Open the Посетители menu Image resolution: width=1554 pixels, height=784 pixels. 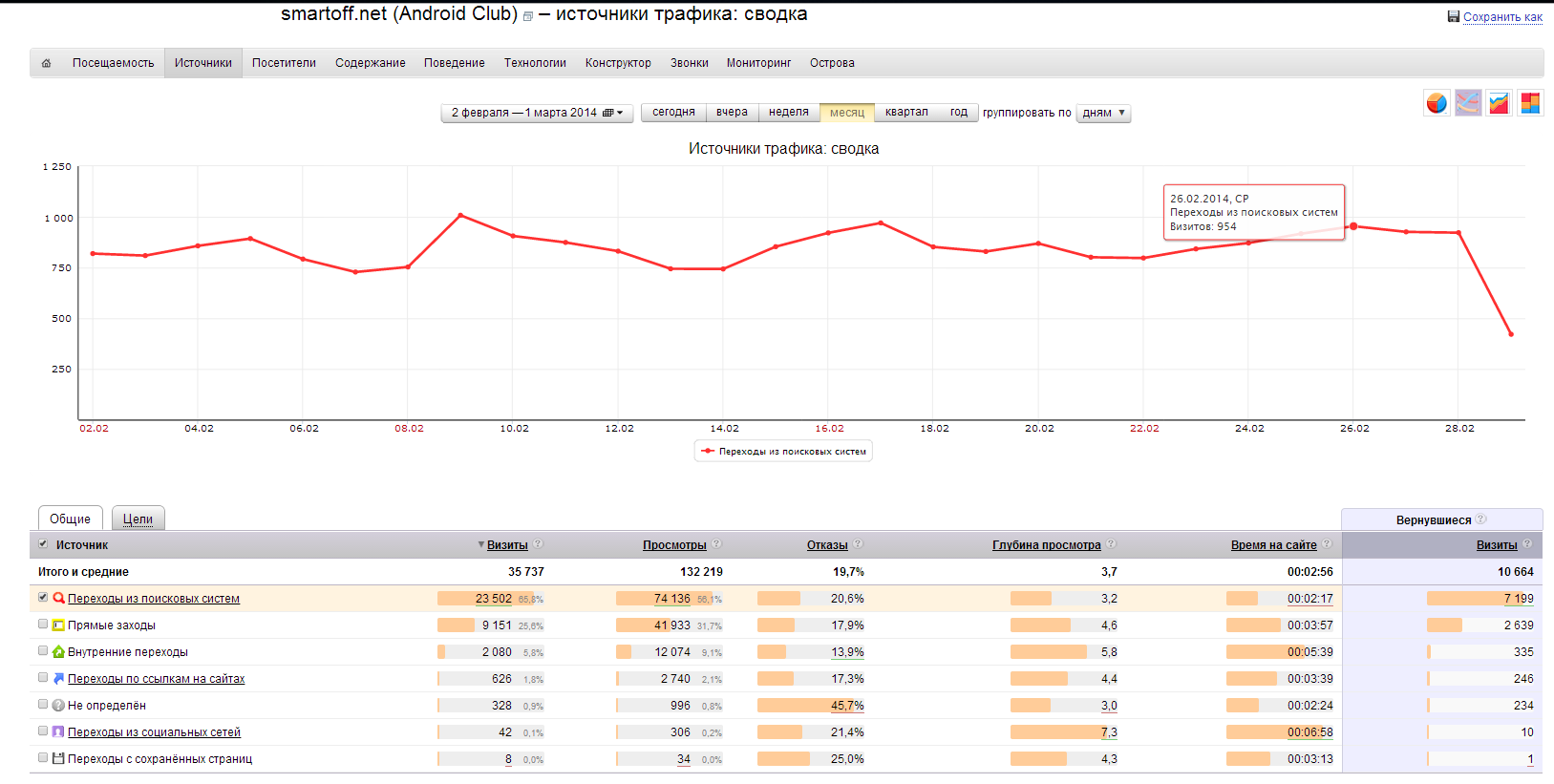pos(284,63)
